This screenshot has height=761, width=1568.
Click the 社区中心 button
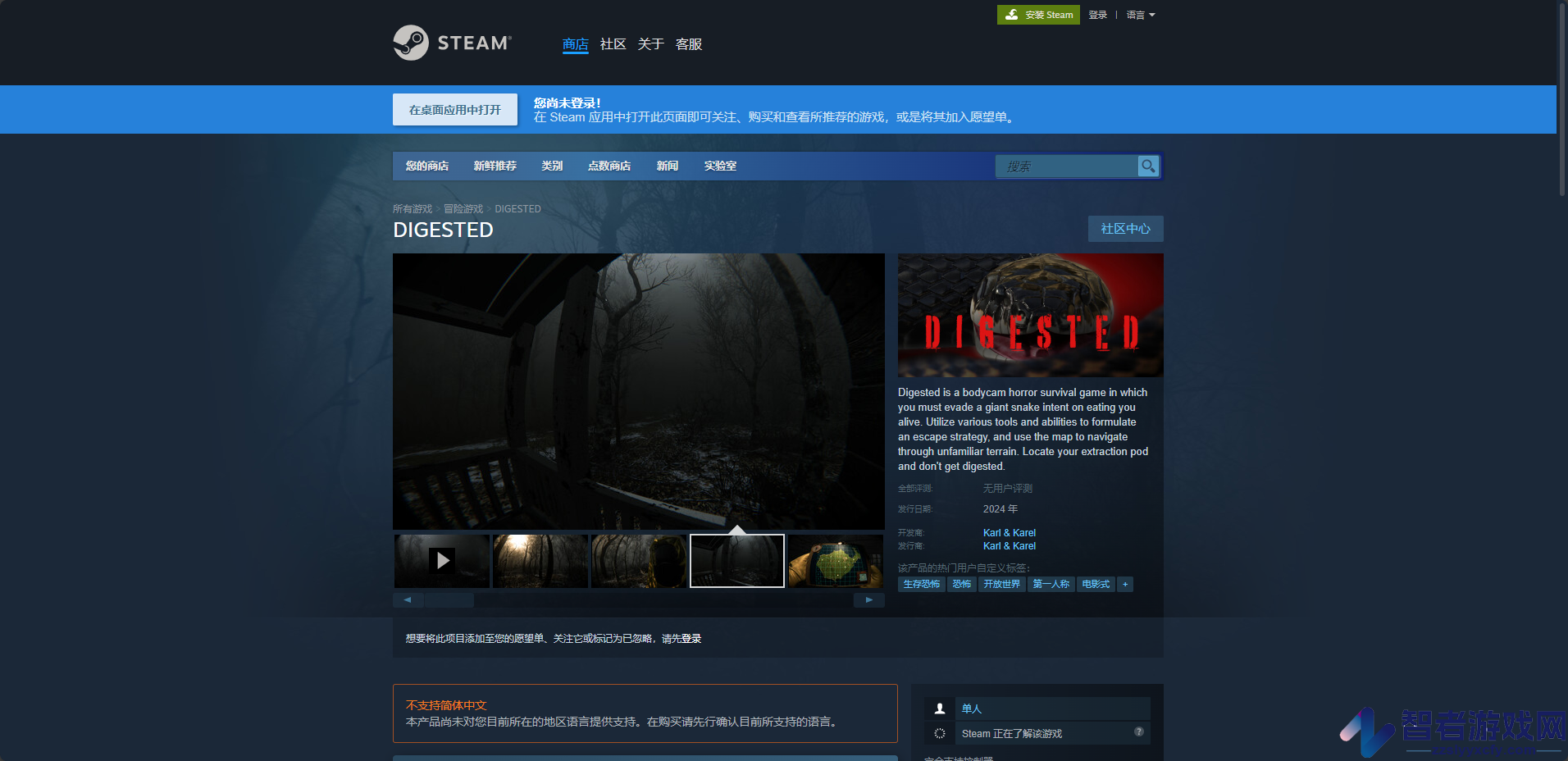[x=1125, y=229]
